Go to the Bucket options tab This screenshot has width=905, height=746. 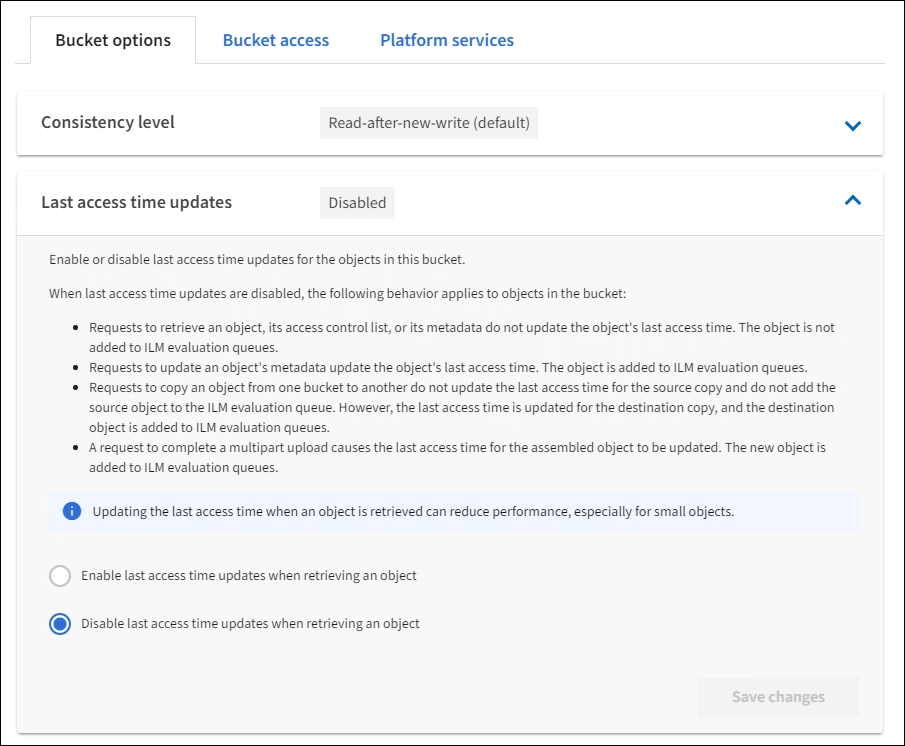tap(113, 40)
